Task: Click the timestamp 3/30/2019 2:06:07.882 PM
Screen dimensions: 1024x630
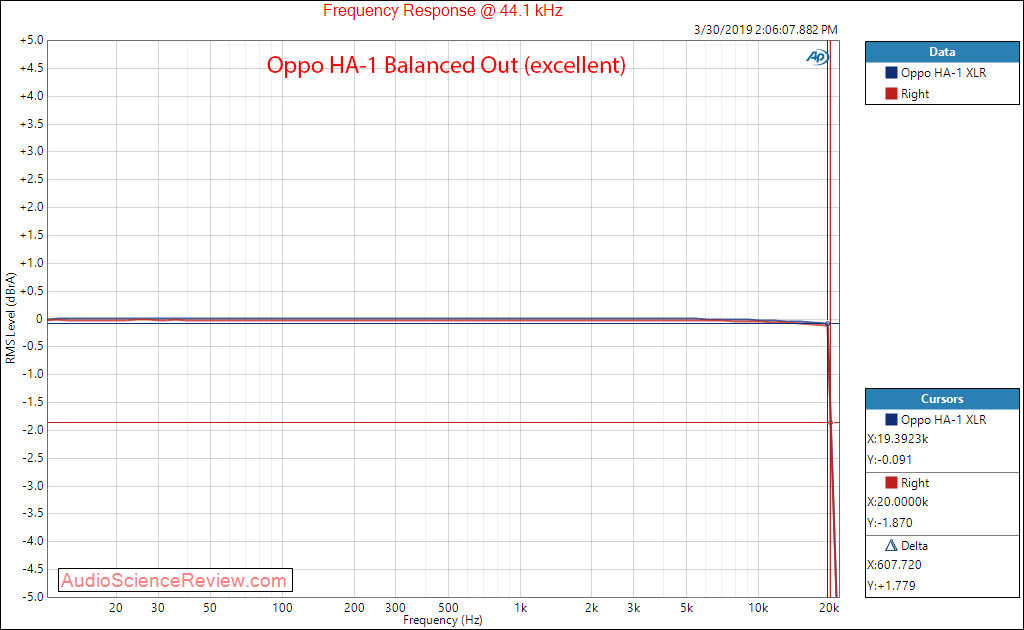Action: (765, 29)
